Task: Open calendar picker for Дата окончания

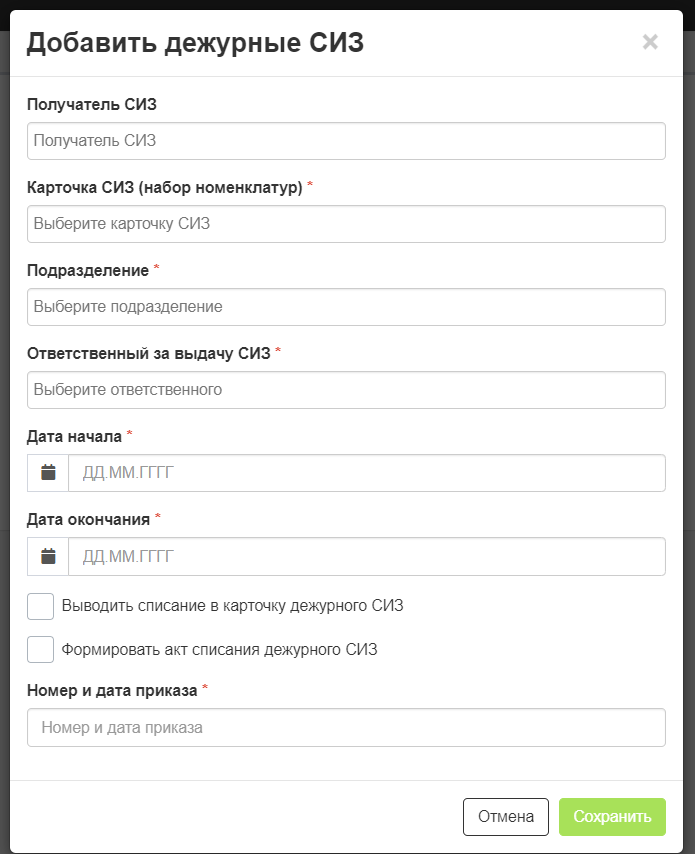Action: tap(48, 556)
